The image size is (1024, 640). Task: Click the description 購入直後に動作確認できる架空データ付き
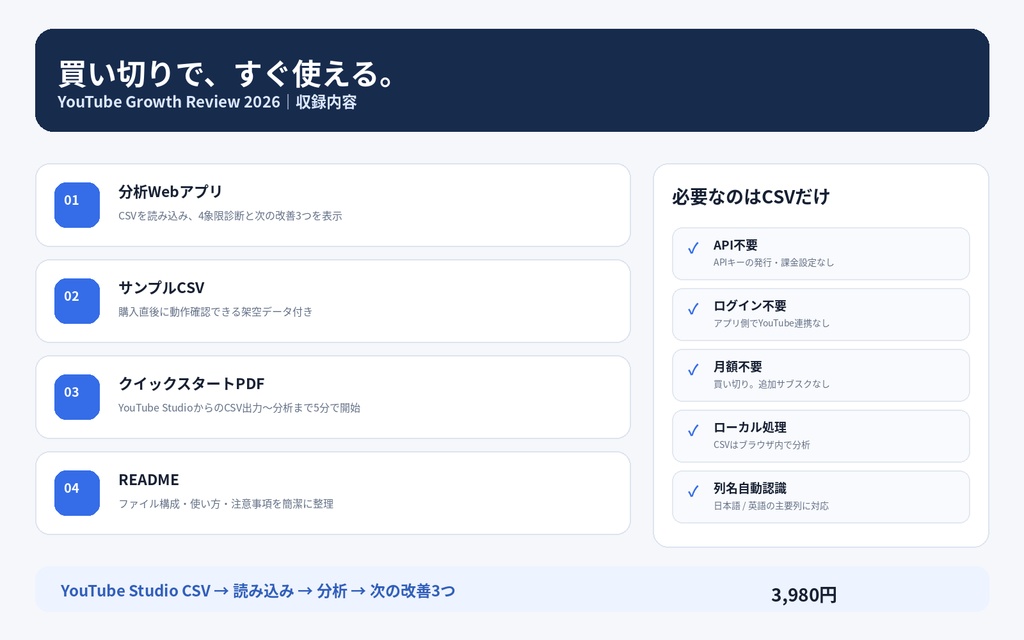216,312
